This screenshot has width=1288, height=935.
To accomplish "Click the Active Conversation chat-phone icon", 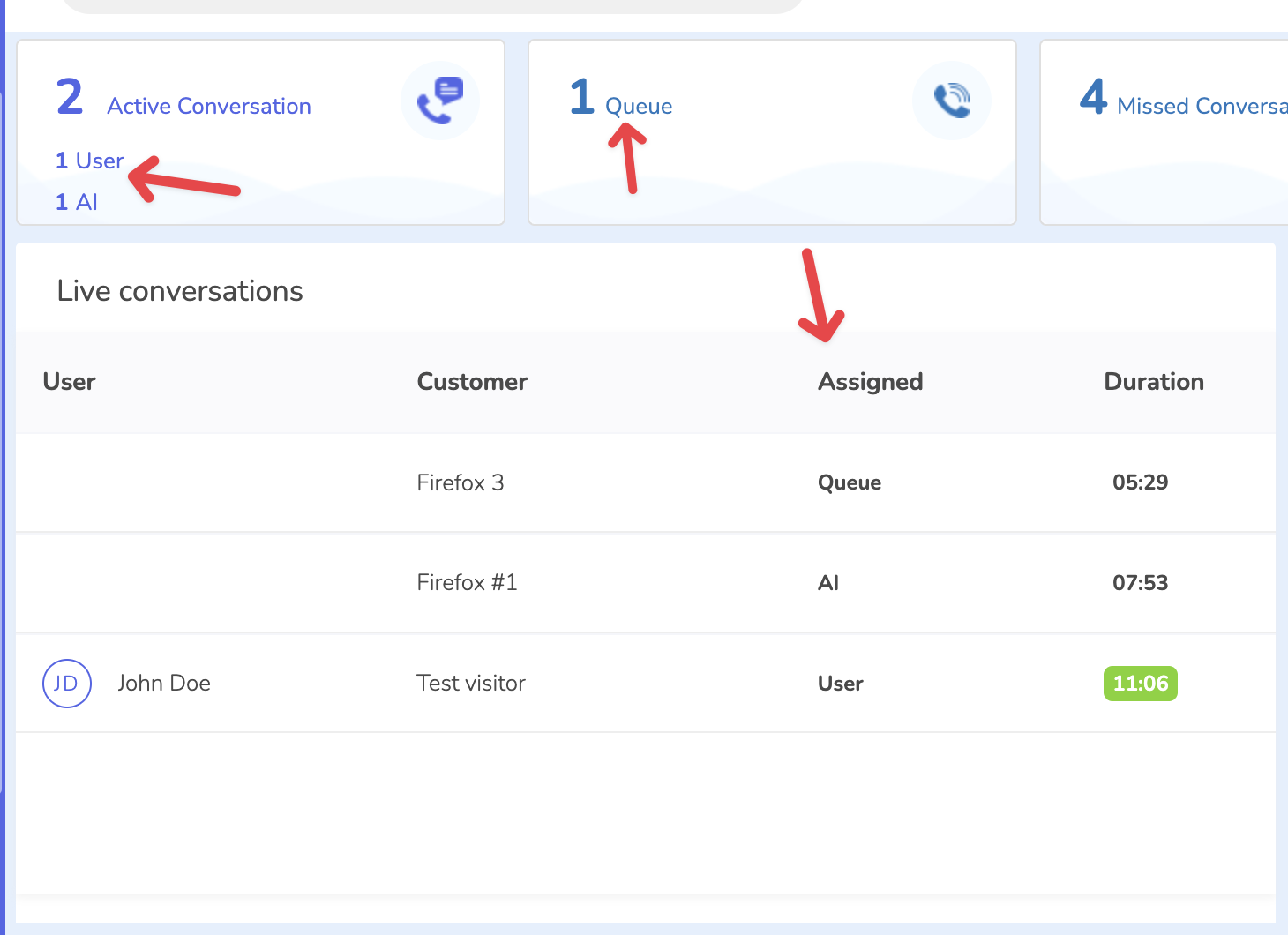I will [x=440, y=101].
